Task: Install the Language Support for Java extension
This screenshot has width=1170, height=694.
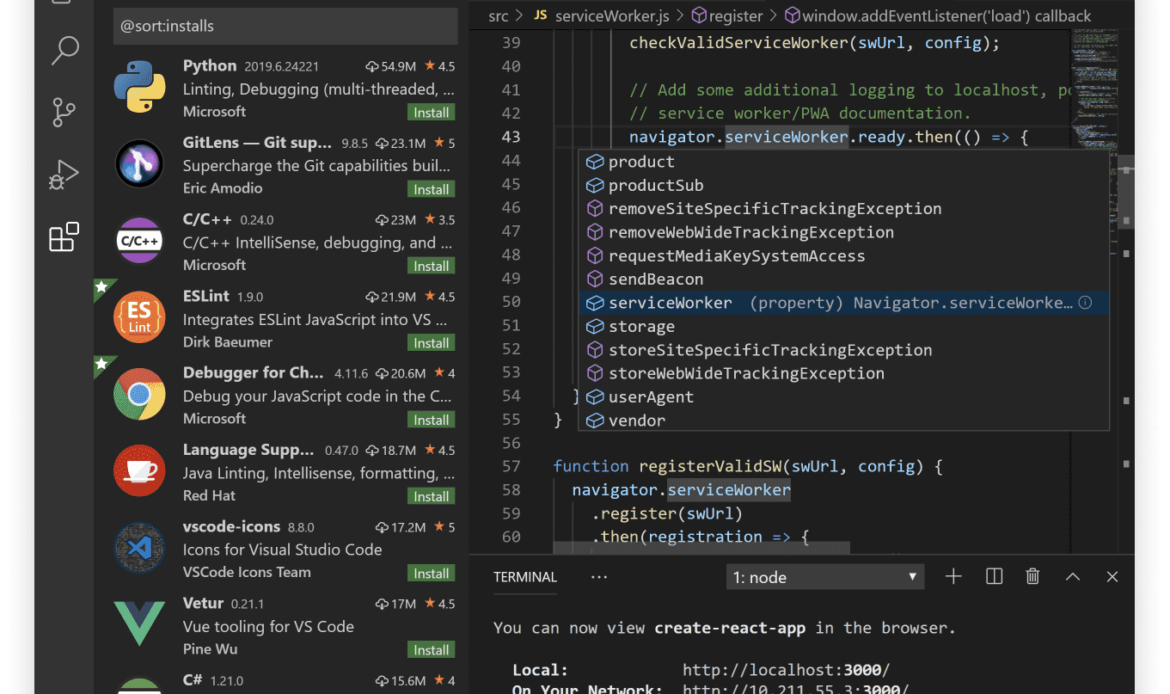Action: pos(431,497)
